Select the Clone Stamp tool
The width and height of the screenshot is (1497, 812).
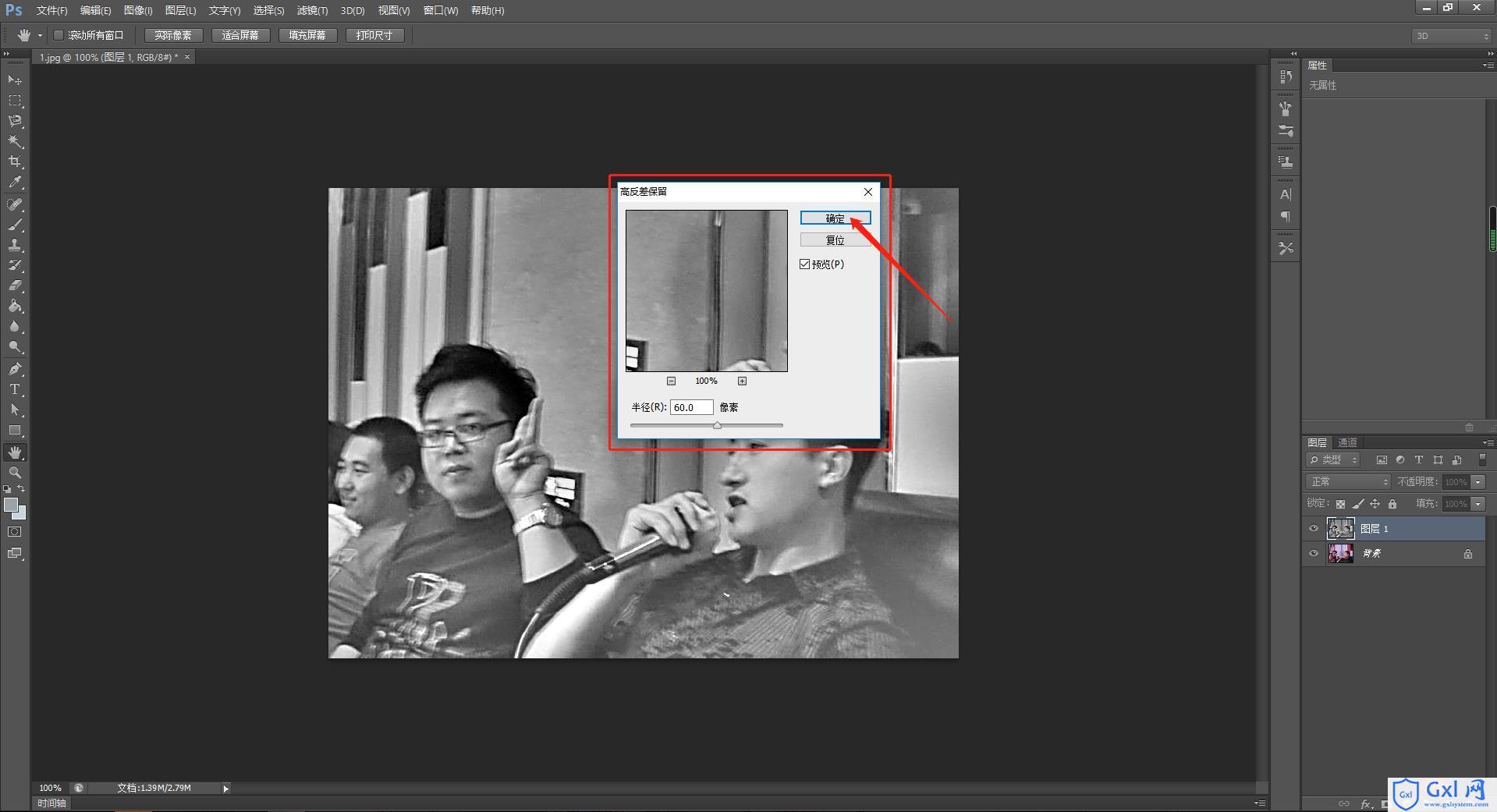[x=15, y=245]
